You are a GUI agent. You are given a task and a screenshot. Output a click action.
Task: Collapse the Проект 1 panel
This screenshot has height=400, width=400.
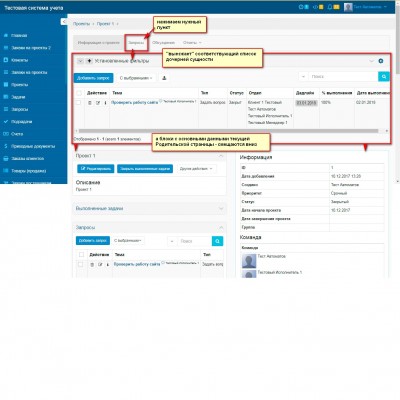pos(221,156)
